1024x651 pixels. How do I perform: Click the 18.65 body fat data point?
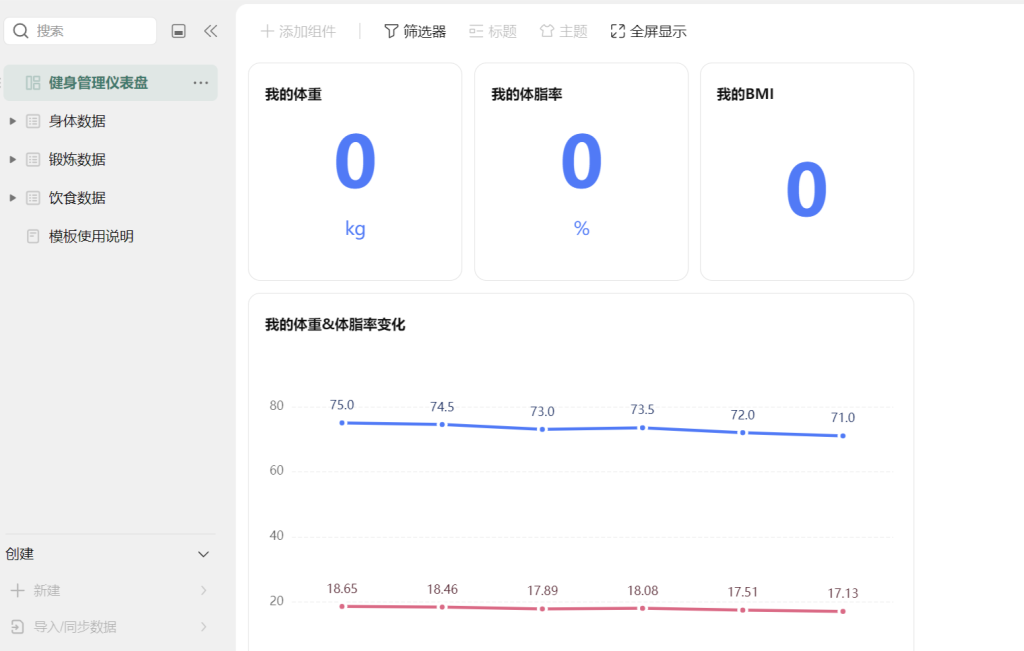coord(342,607)
